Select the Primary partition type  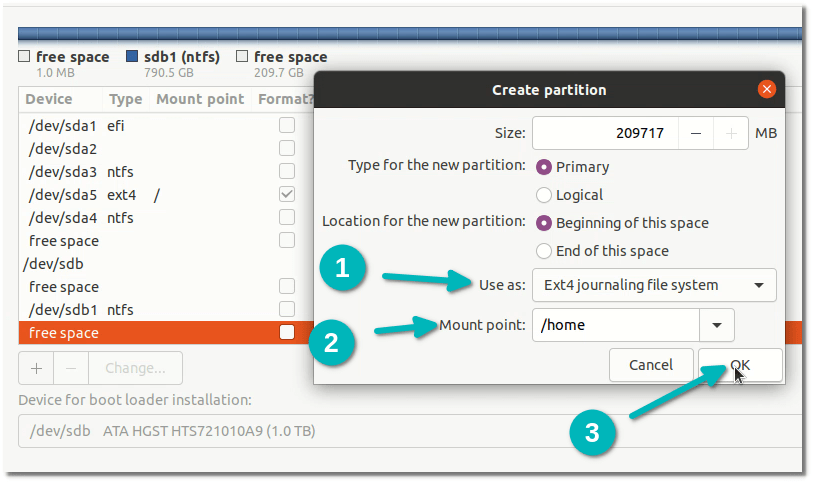tap(544, 167)
